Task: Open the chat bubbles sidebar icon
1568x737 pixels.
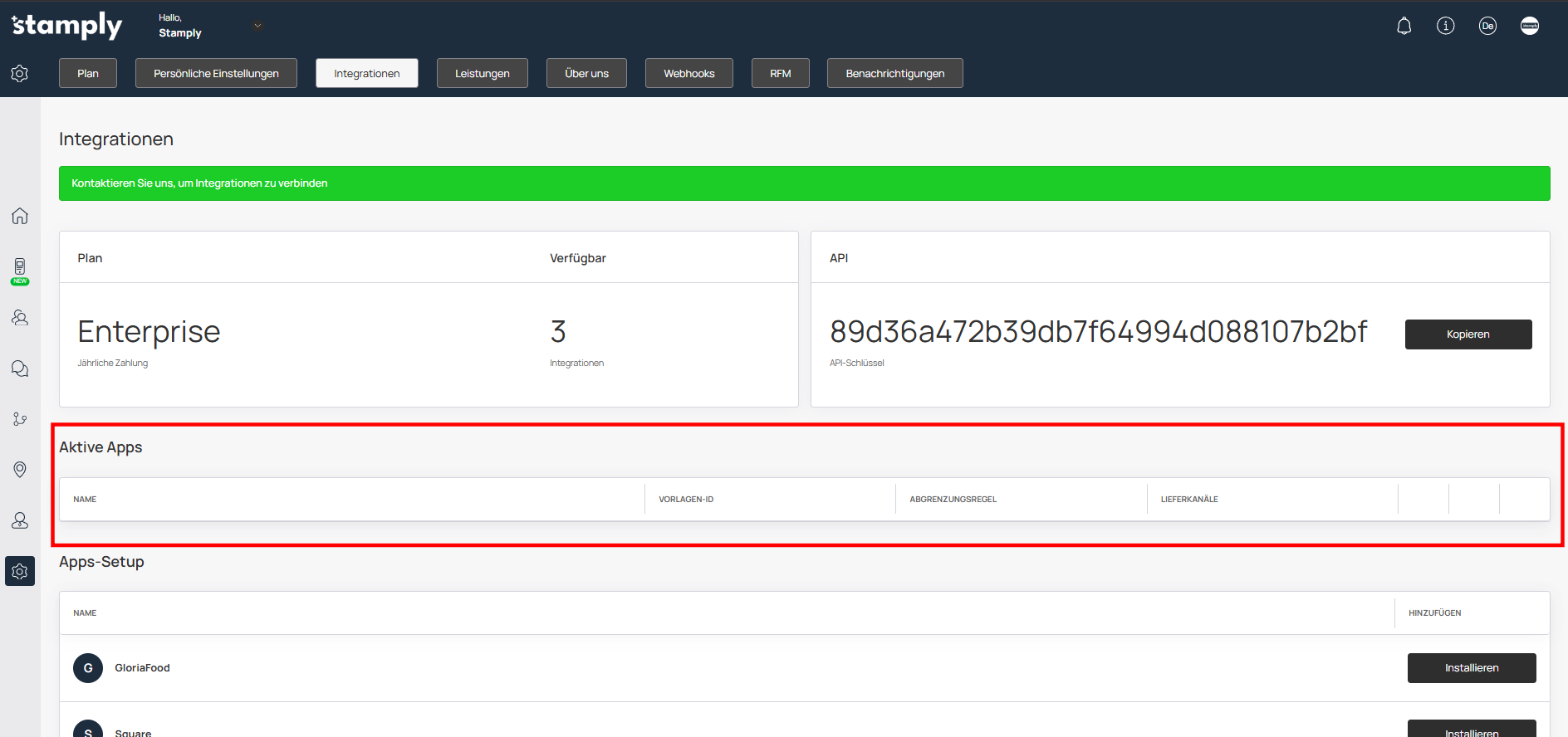Action: pos(20,368)
